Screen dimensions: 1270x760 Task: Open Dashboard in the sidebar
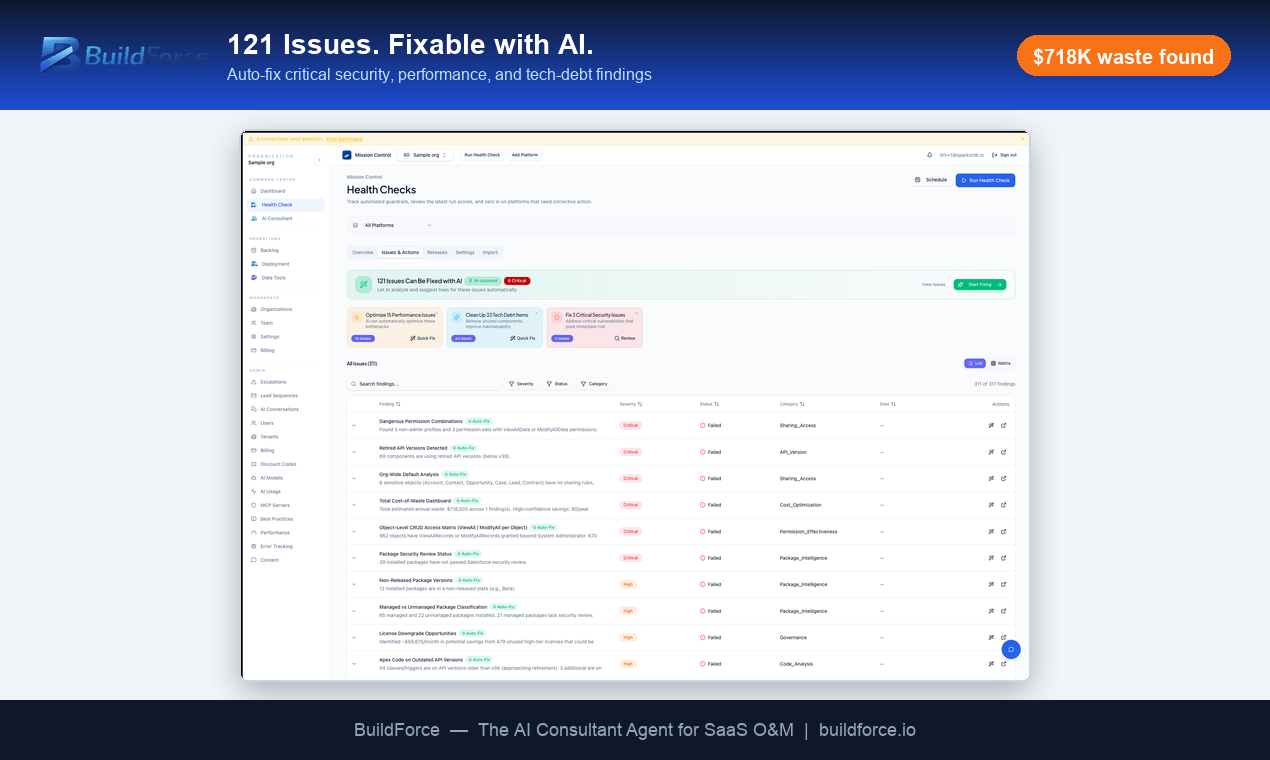pyautogui.click(x=272, y=191)
